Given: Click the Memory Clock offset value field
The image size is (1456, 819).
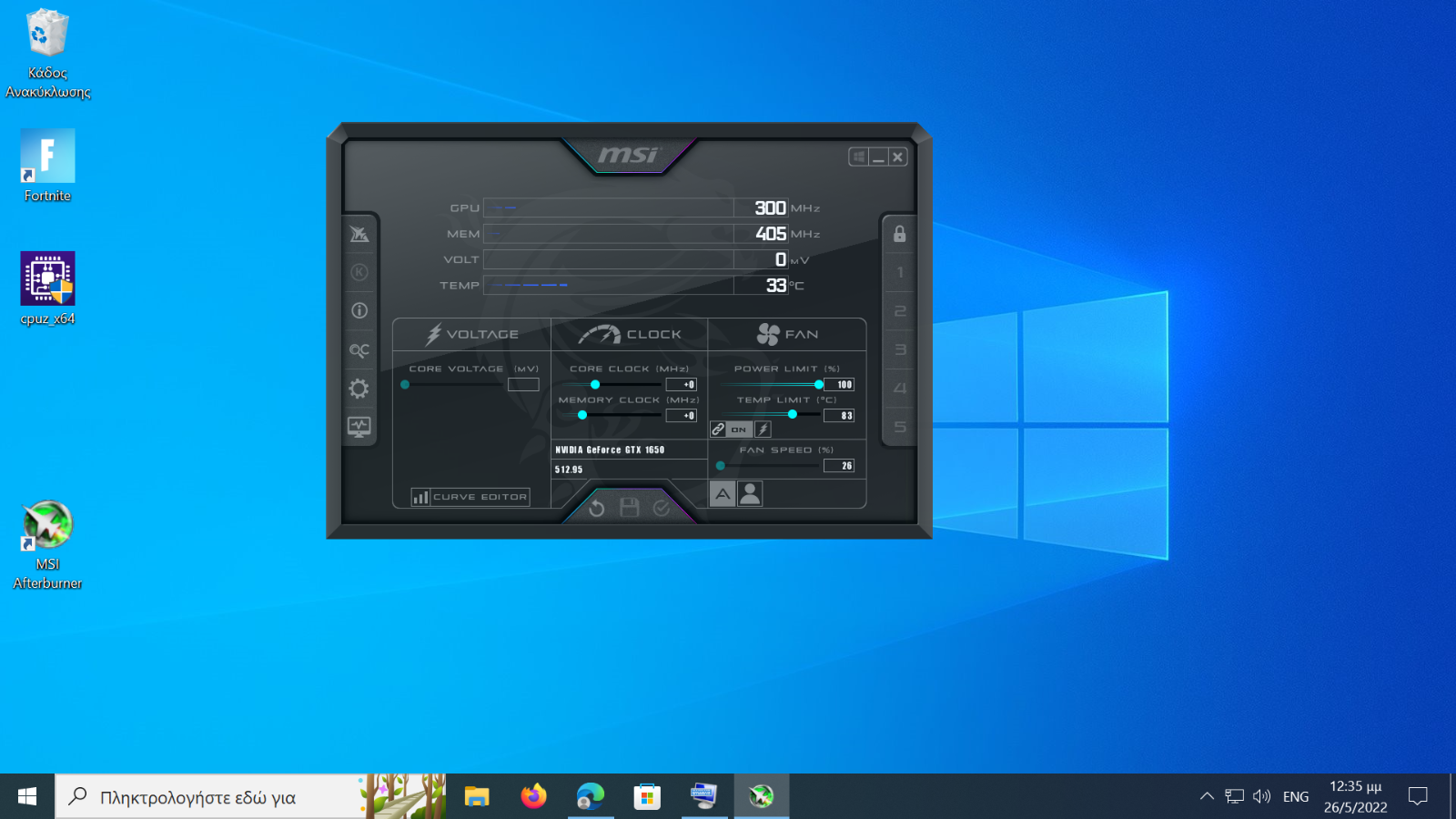Looking at the screenshot, I should [x=682, y=416].
